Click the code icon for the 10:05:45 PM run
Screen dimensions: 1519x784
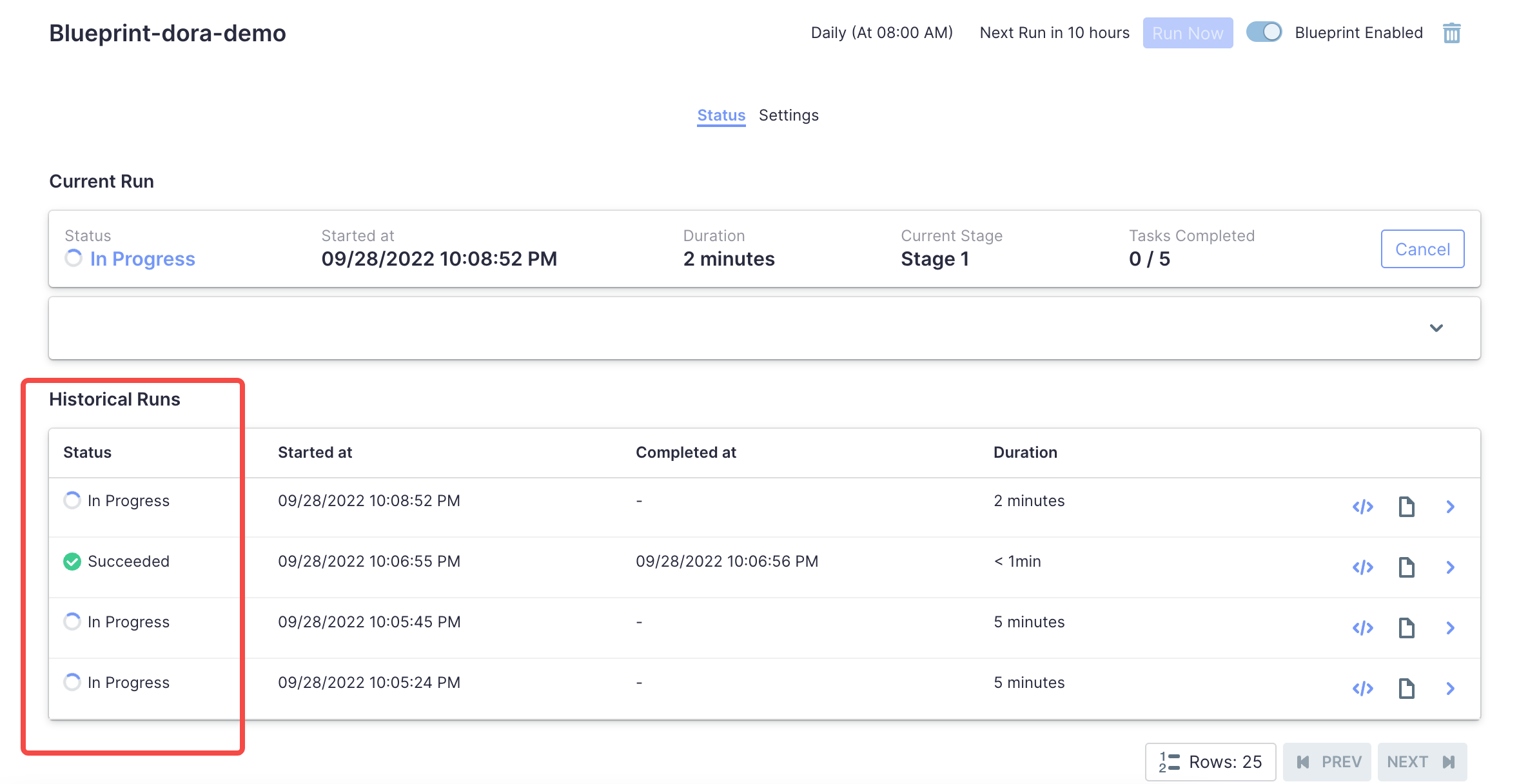(x=1362, y=628)
